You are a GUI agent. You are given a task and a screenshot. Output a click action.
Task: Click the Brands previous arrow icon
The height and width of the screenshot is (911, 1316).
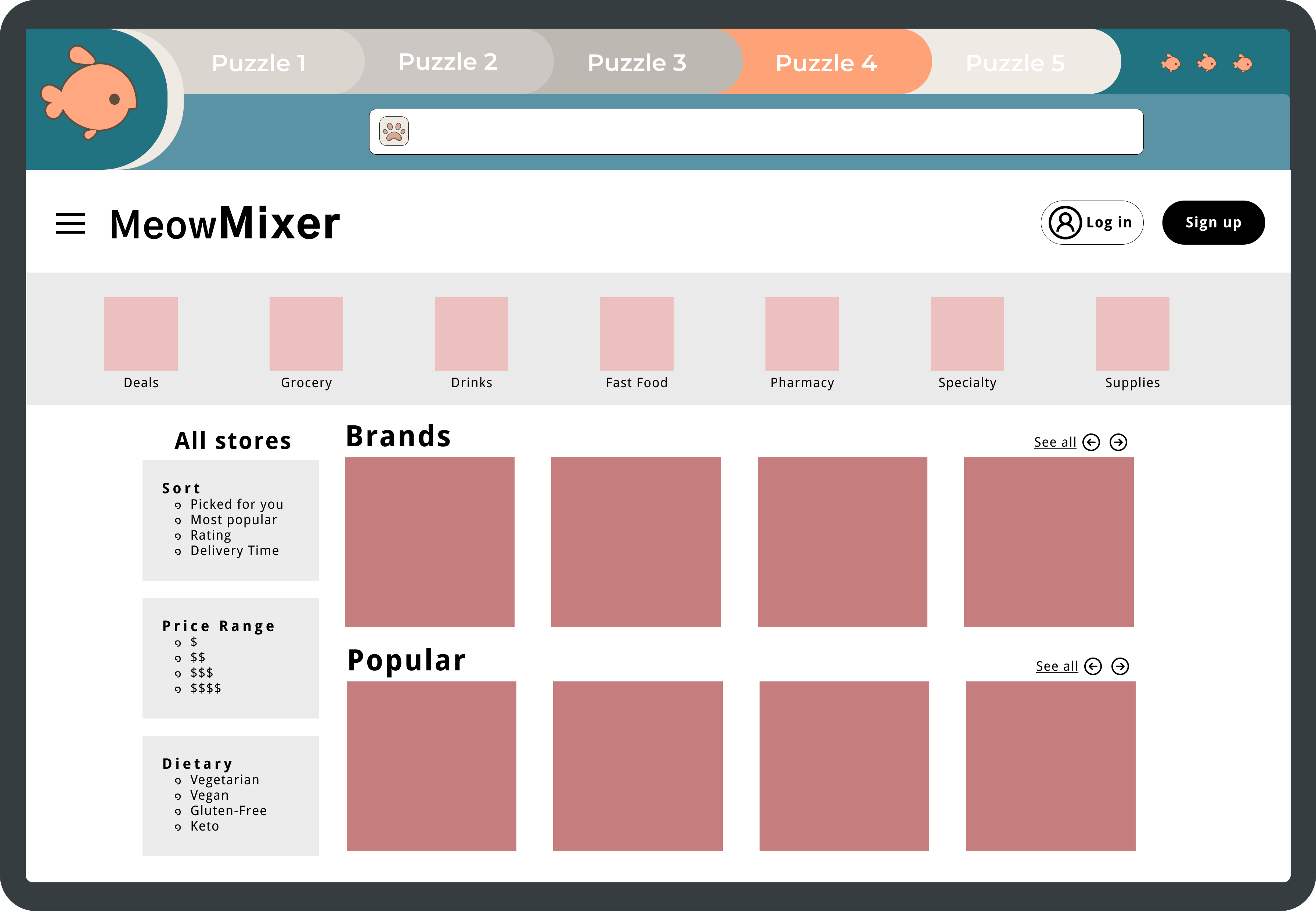pos(1091,442)
